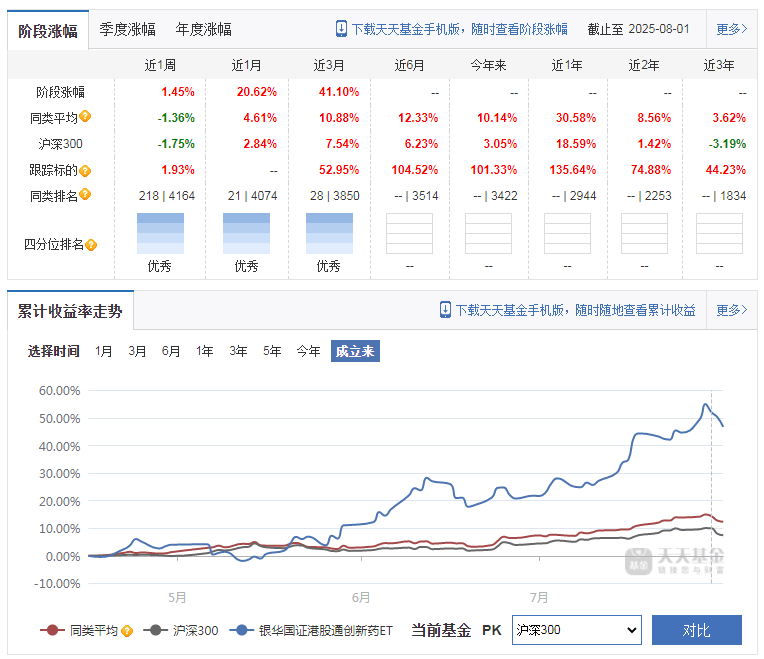Toggle the 银华国证港股通创新药ET series legend

[x=311, y=631]
